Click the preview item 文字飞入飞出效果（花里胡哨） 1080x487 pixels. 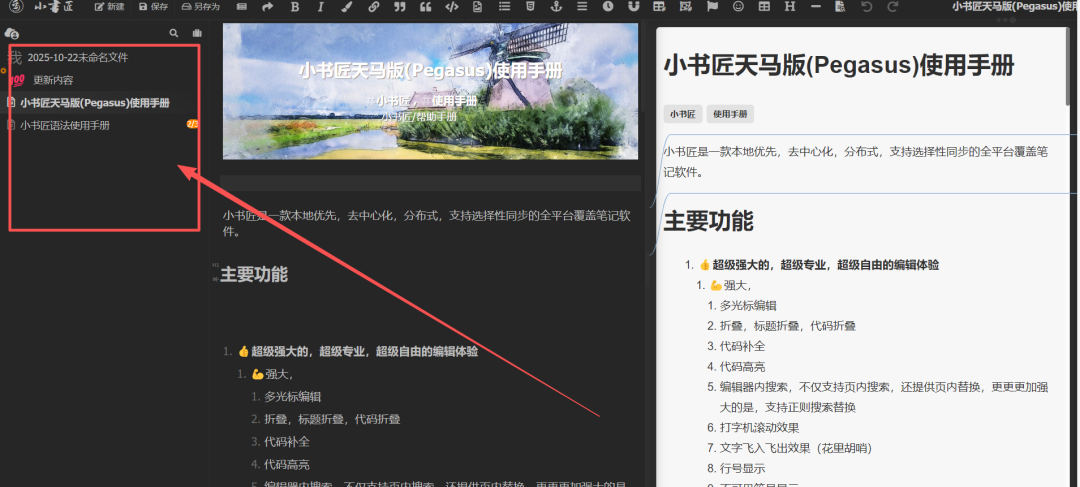796,448
